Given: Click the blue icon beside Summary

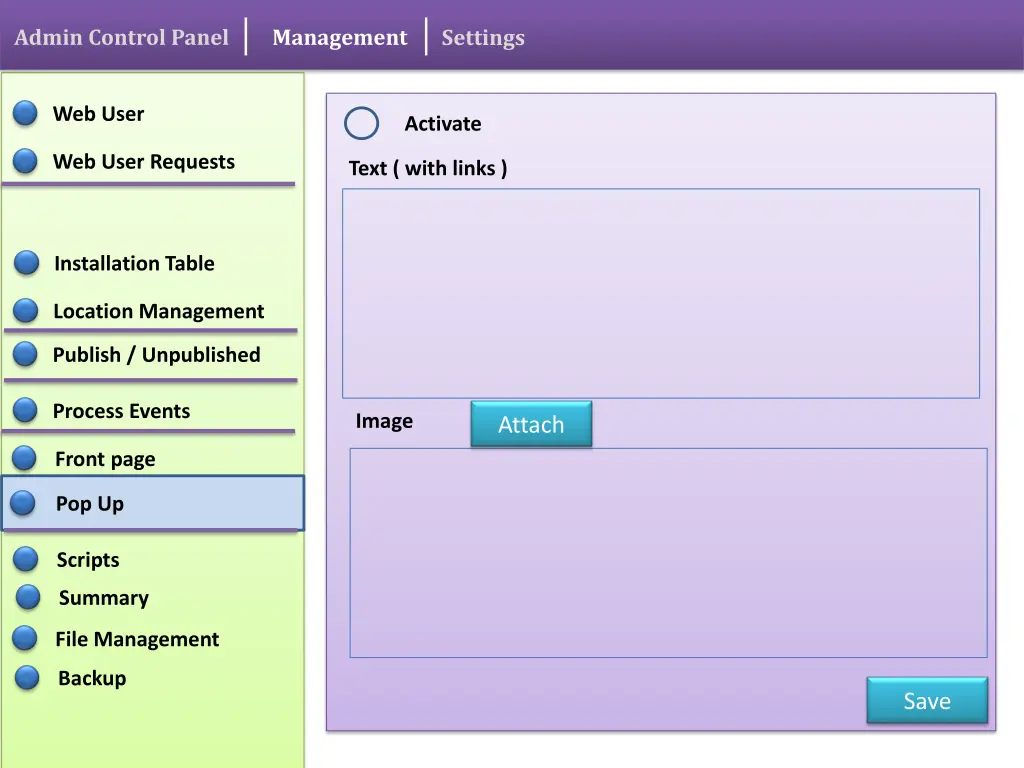Looking at the screenshot, I should pos(29,598).
